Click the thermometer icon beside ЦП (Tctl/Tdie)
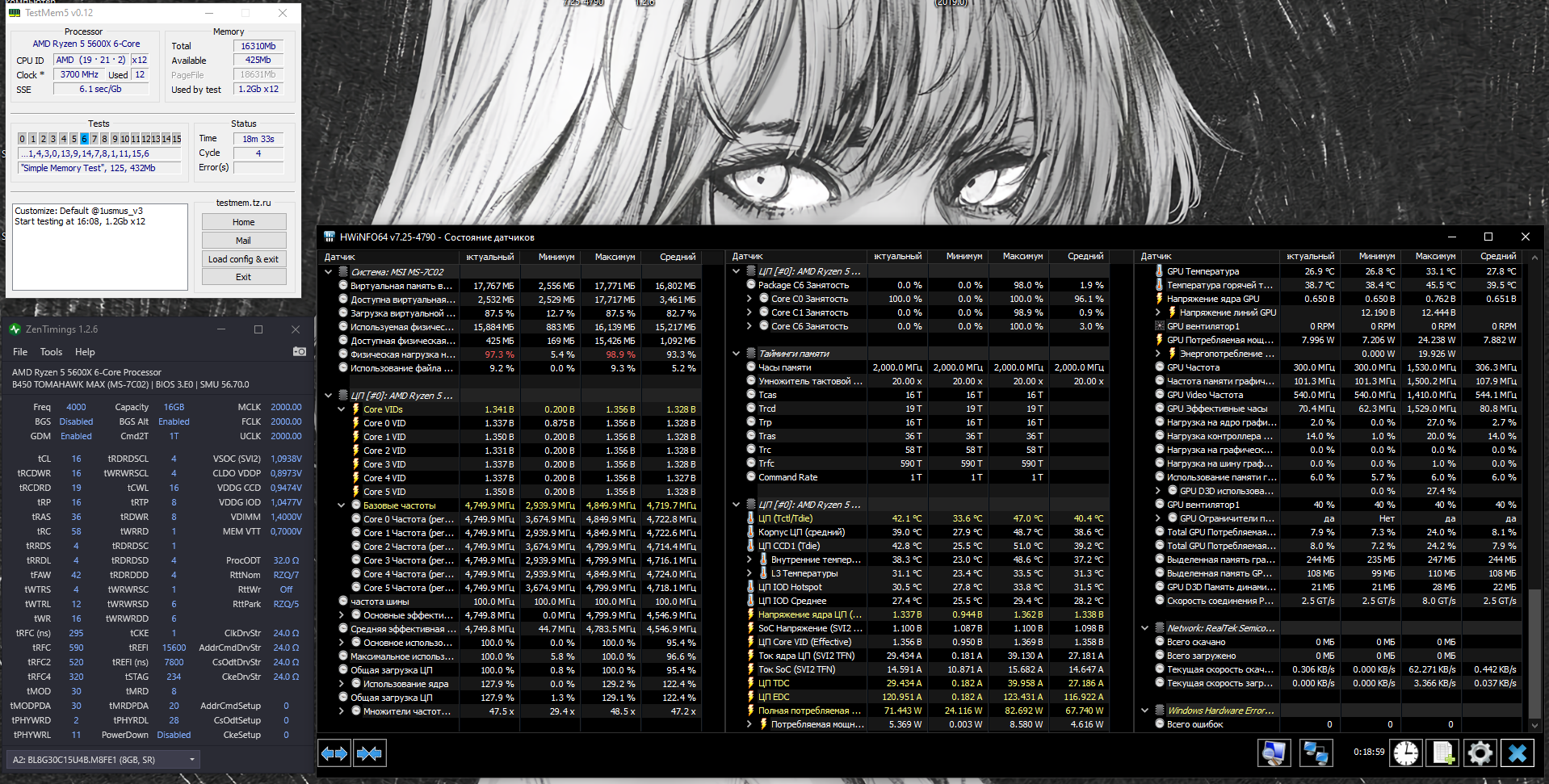Viewport: 1549px width, 784px height. pos(750,518)
